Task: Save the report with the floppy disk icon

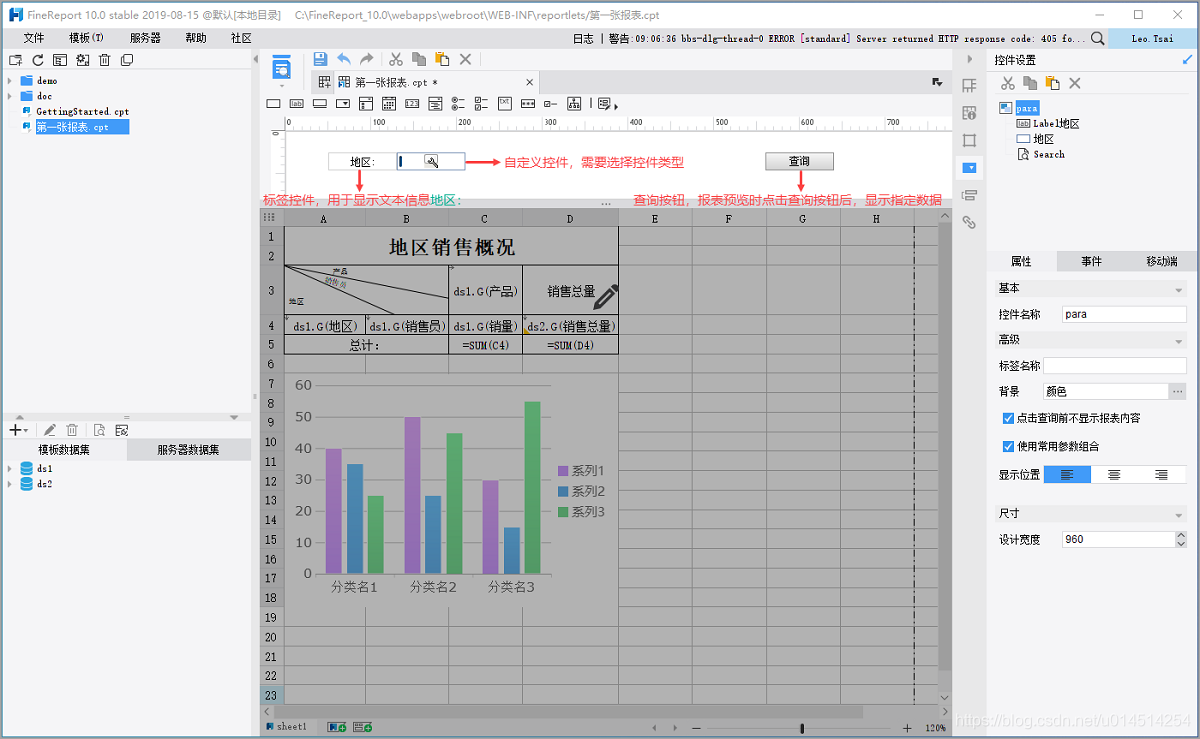Action: tap(320, 59)
